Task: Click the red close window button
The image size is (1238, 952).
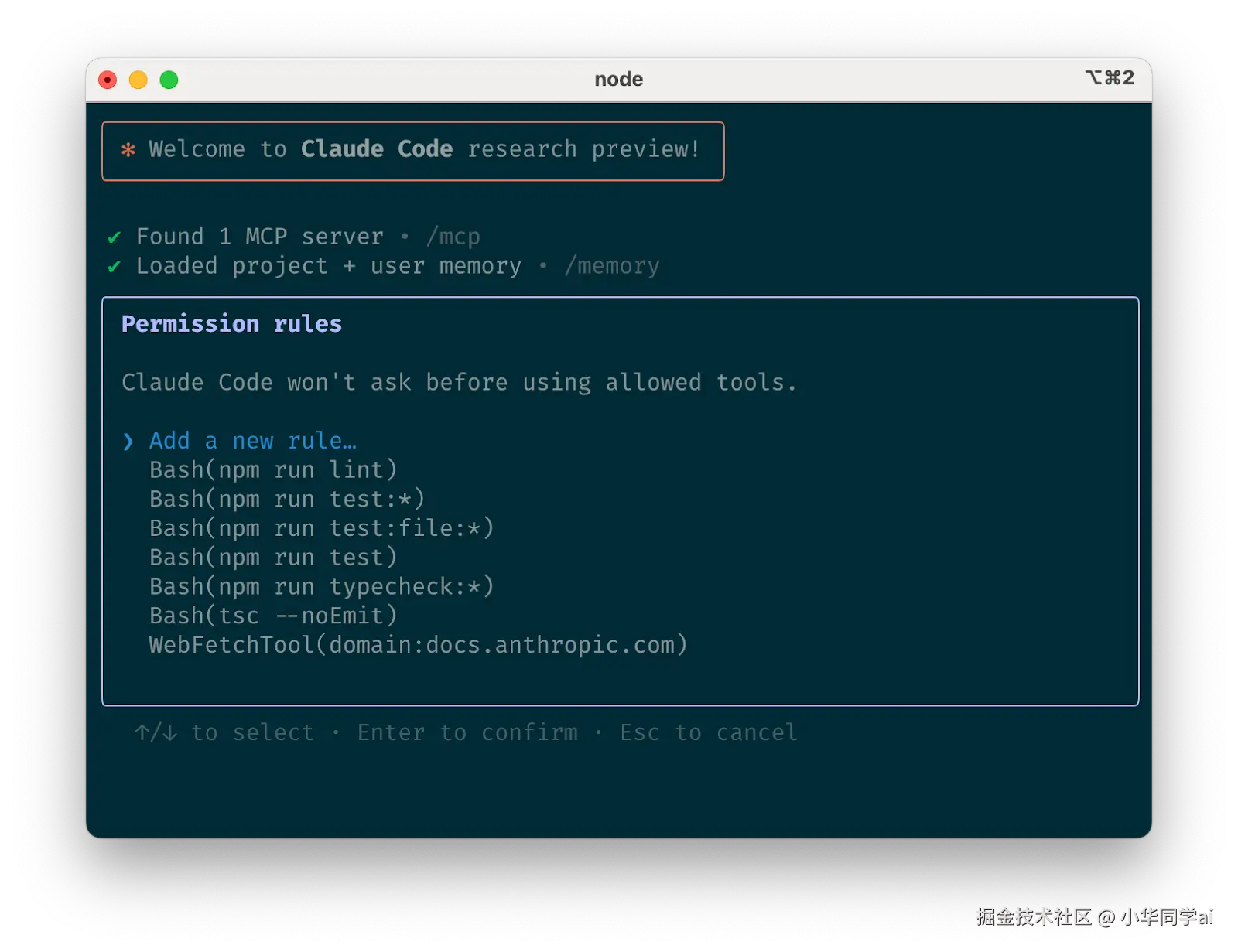Action: click(x=108, y=80)
